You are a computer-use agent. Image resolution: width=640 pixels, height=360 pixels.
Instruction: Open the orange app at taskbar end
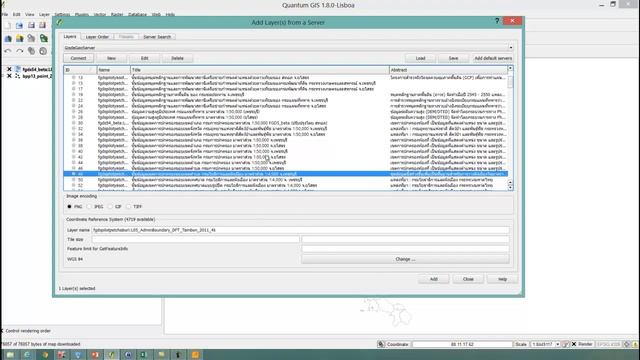click(x=195, y=355)
